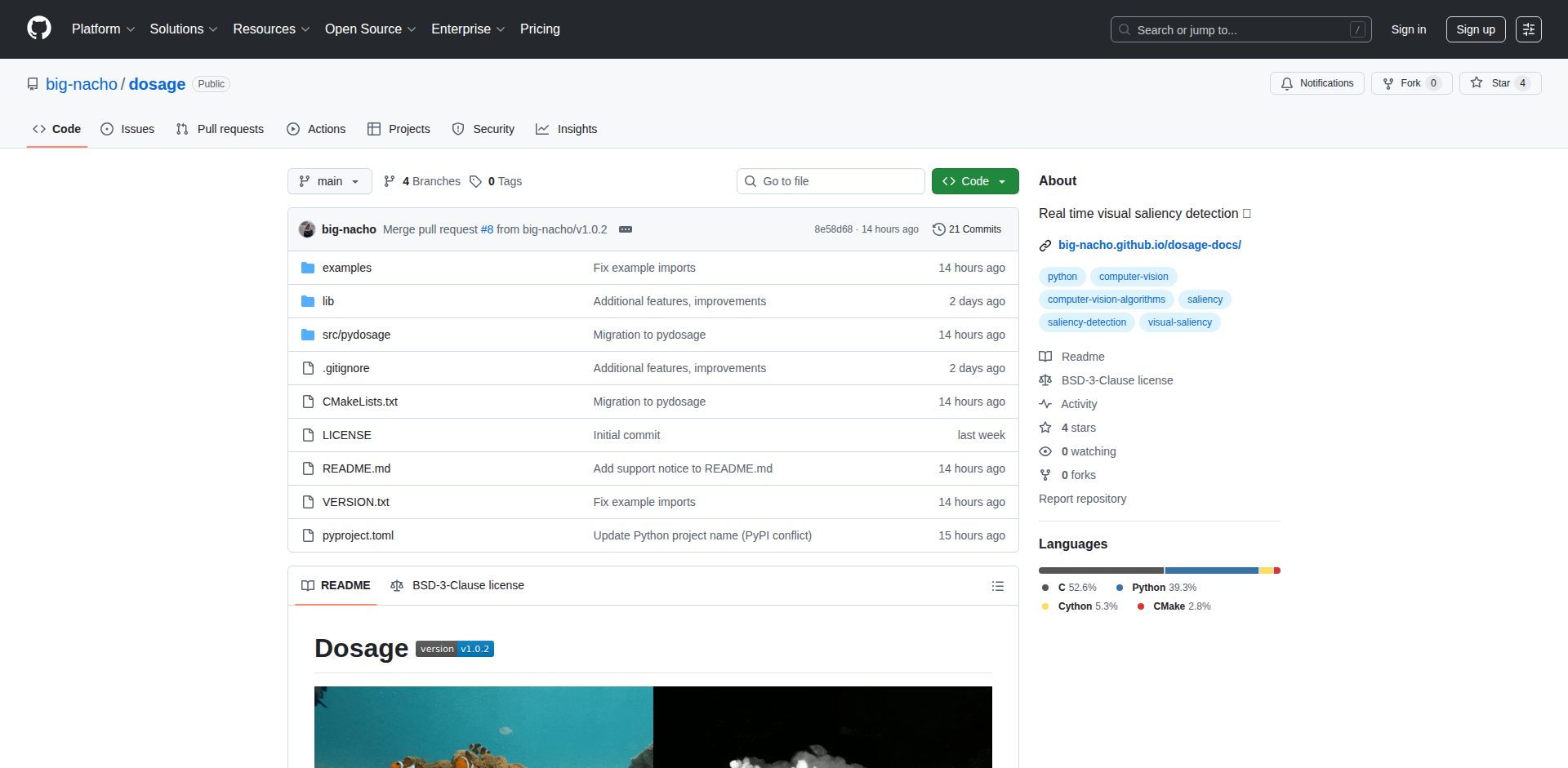Click the GitHub logo home icon
Image resolution: width=1568 pixels, height=768 pixels.
pos(39,29)
